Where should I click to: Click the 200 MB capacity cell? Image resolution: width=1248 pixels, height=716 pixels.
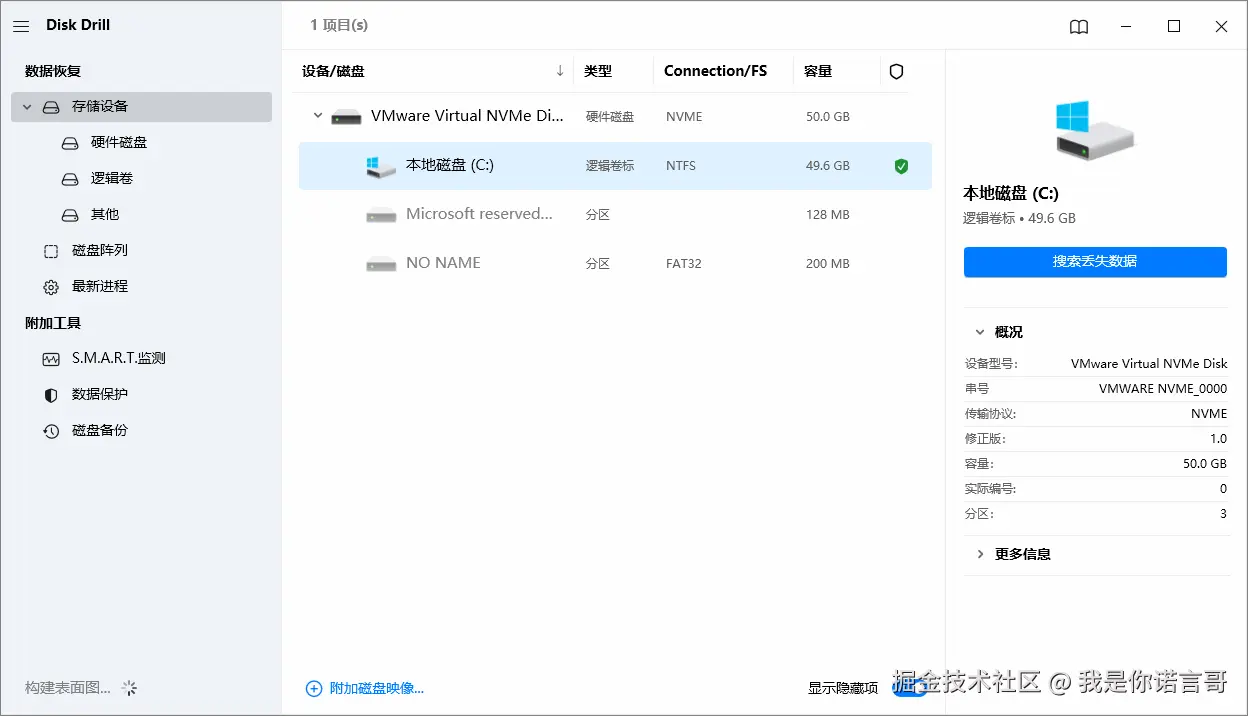click(x=828, y=264)
